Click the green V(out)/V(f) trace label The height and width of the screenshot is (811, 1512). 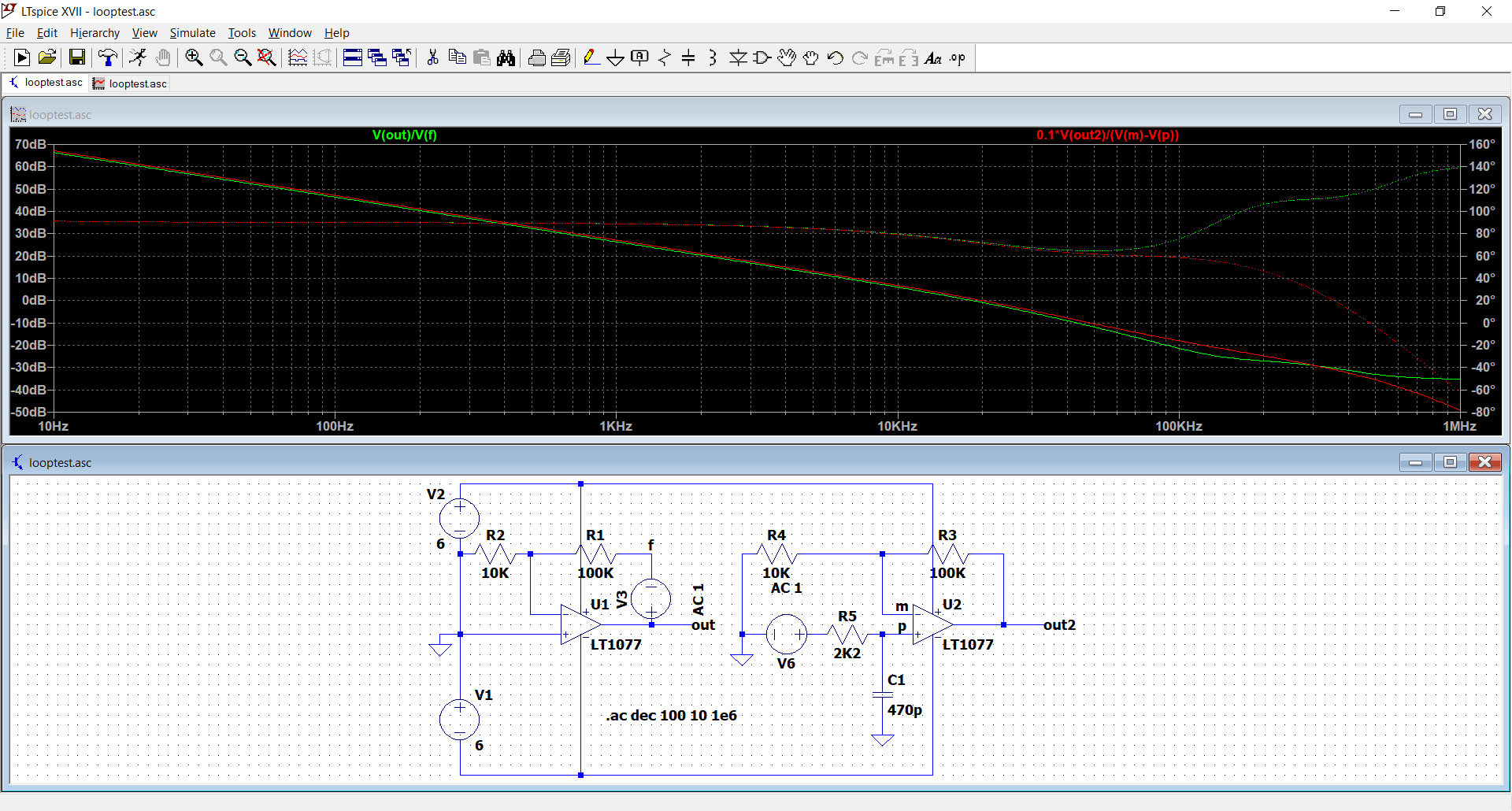[405, 135]
